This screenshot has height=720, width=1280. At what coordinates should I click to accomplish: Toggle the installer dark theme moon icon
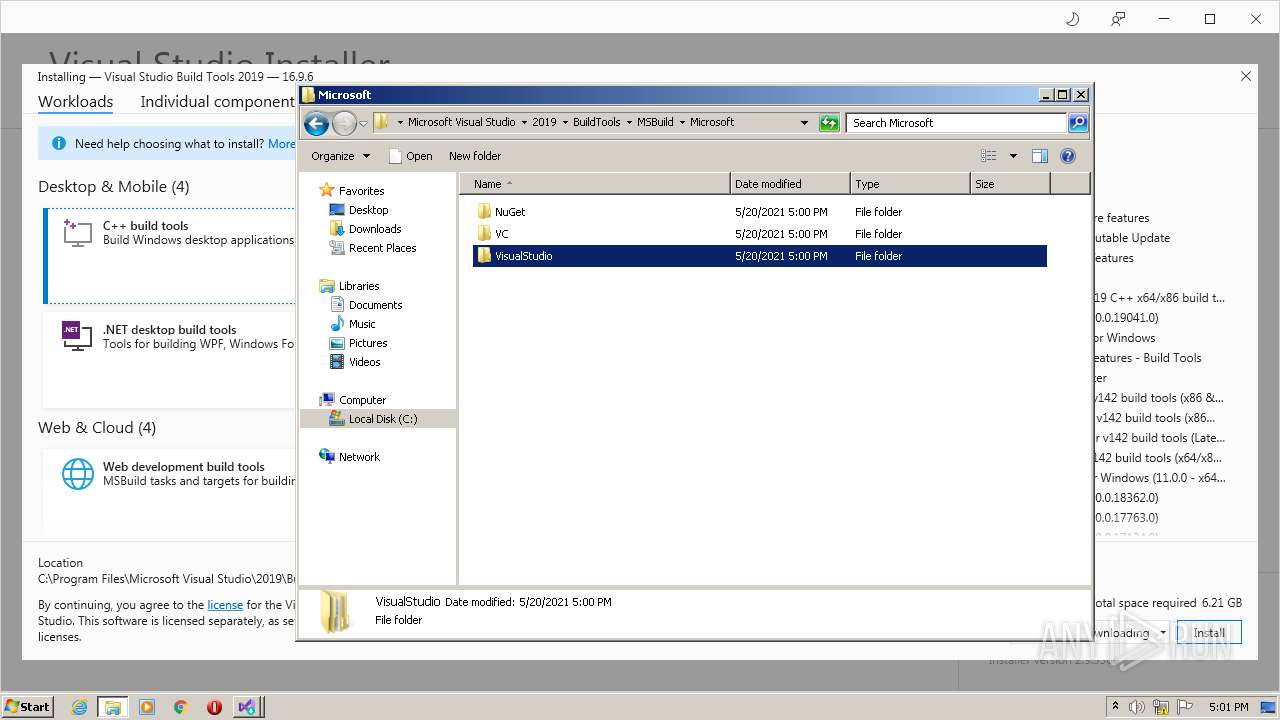pyautogui.click(x=1073, y=19)
